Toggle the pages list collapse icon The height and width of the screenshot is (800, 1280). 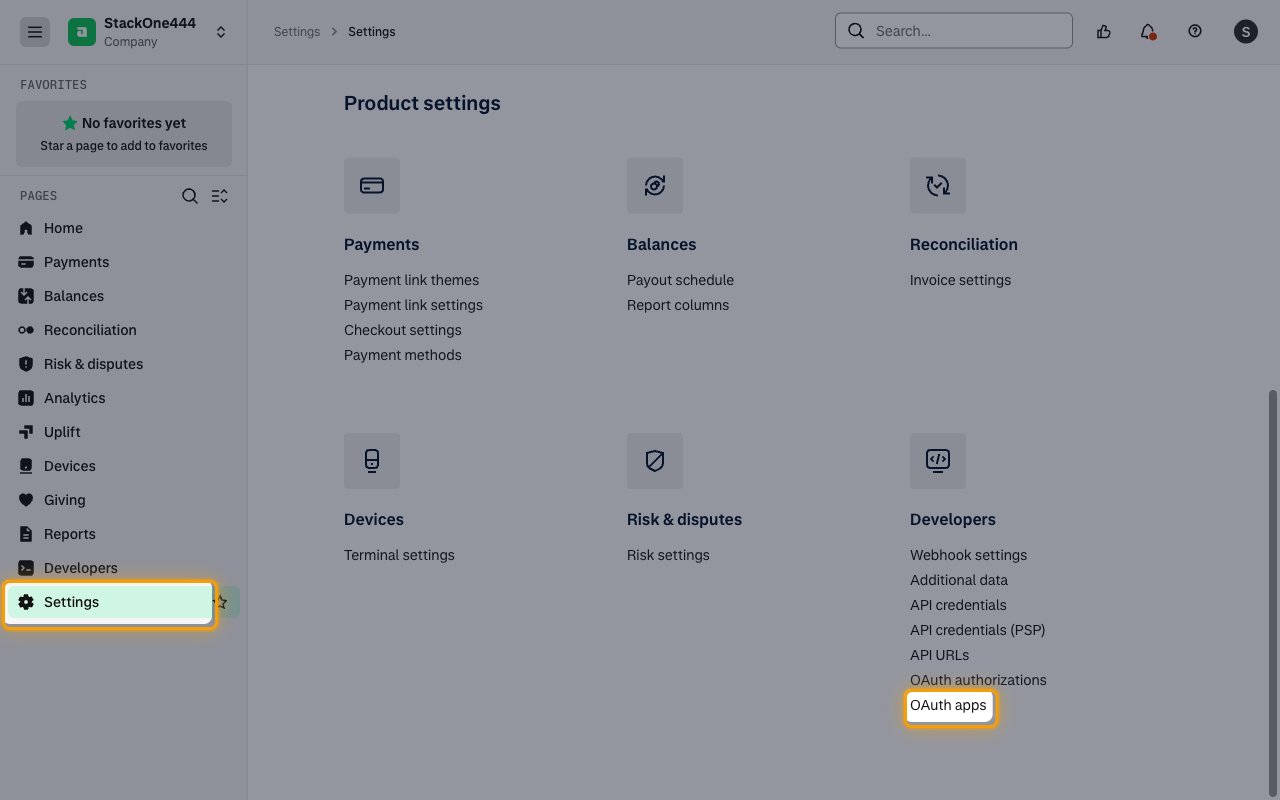point(220,196)
